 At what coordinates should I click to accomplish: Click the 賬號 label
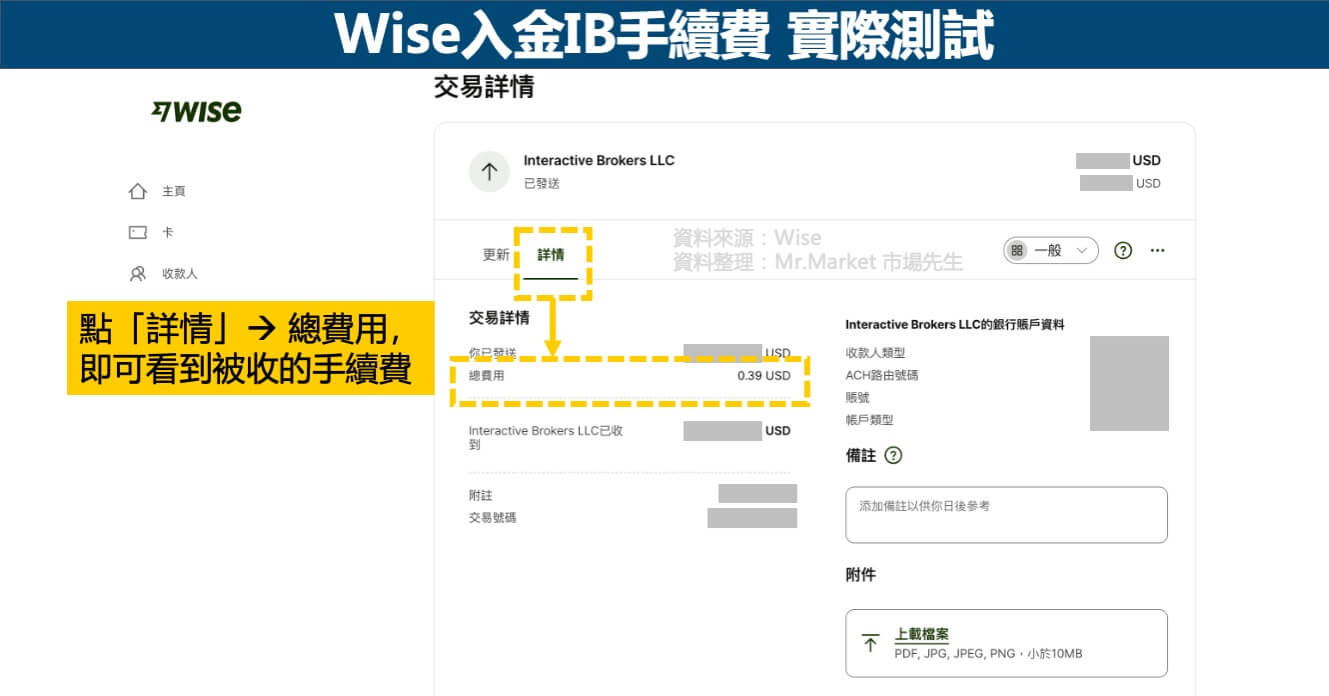858,398
